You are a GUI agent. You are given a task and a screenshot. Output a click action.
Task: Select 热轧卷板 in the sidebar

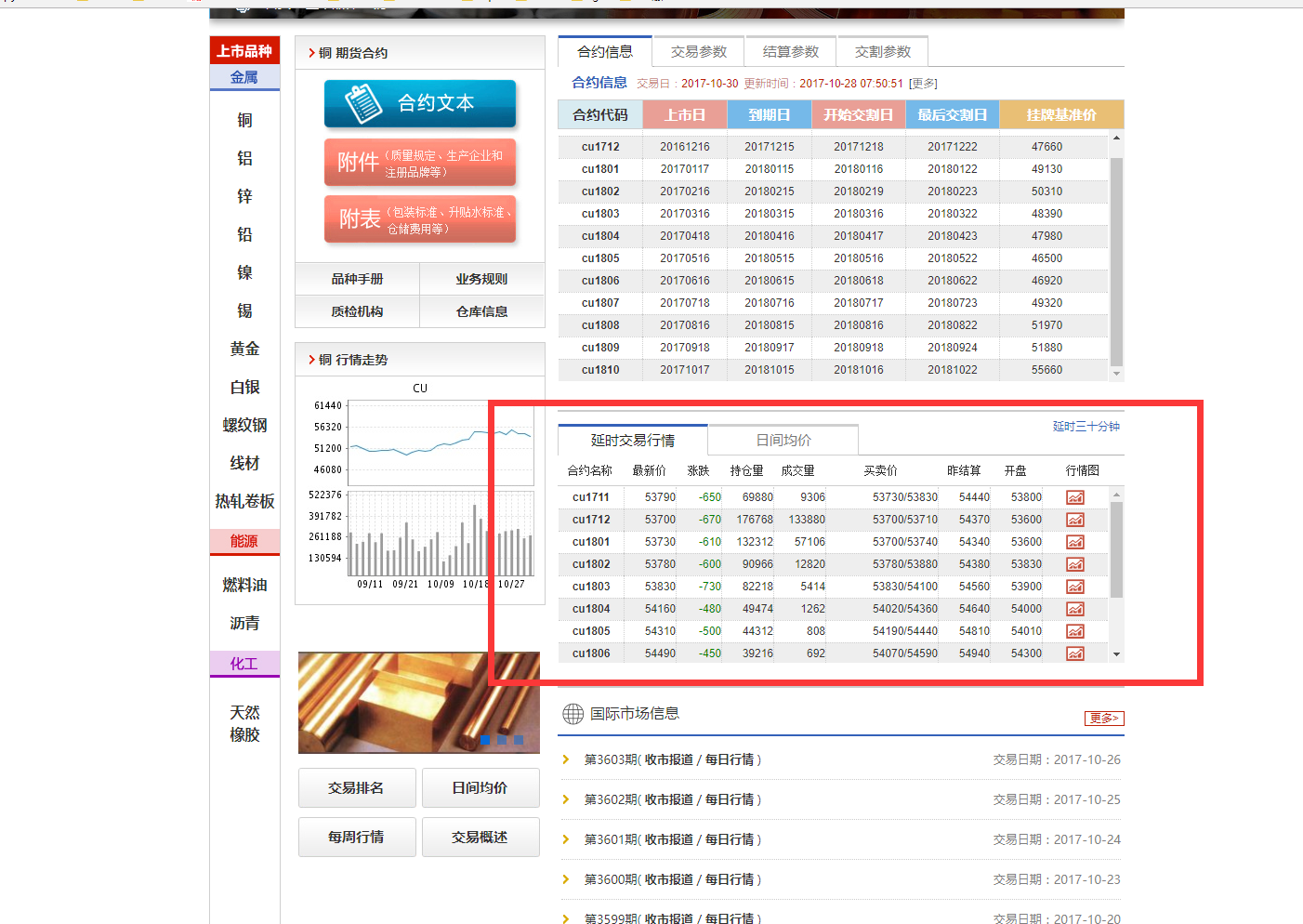(x=244, y=501)
